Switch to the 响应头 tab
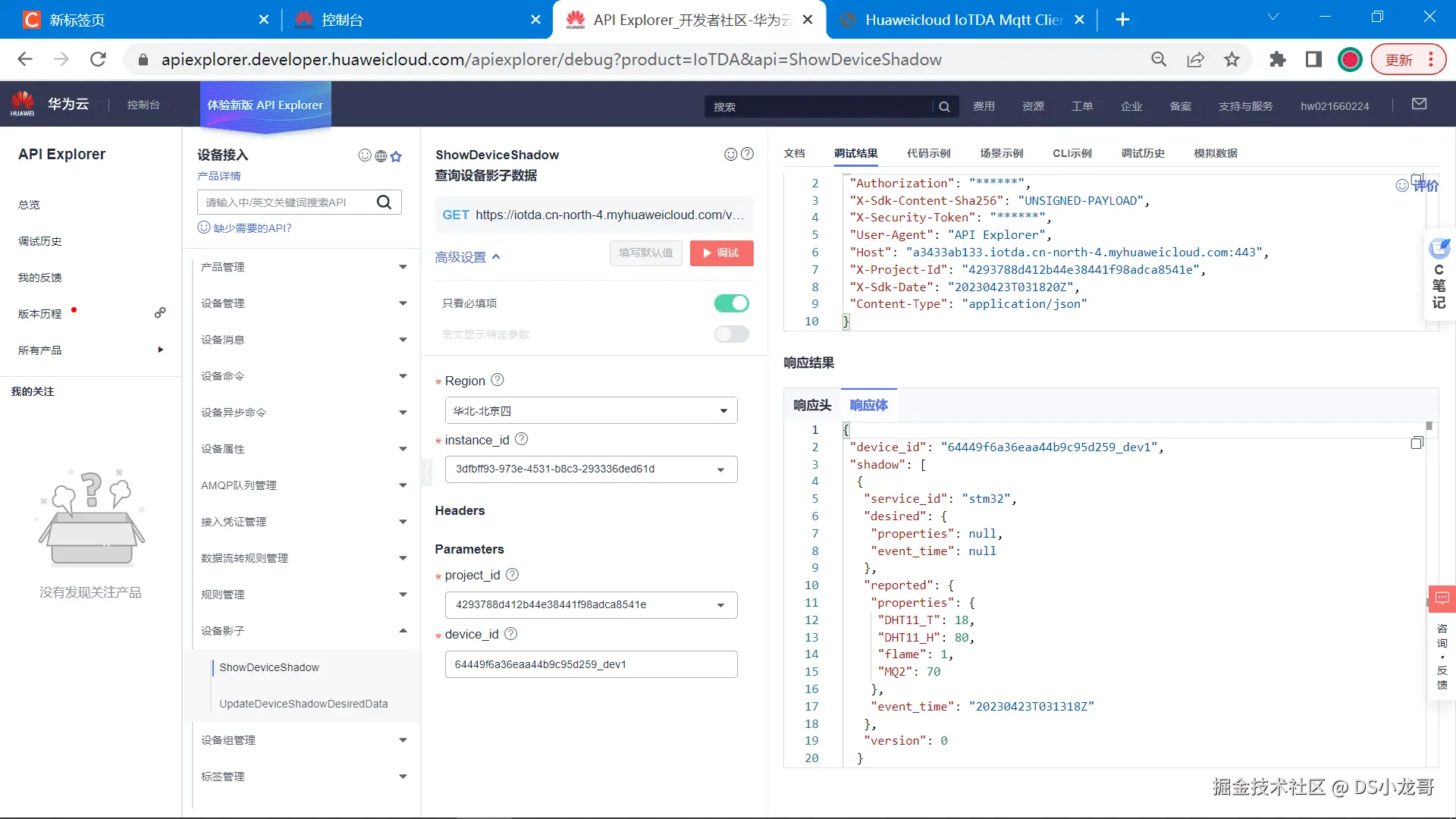Viewport: 1456px width, 819px height. pyautogui.click(x=812, y=405)
